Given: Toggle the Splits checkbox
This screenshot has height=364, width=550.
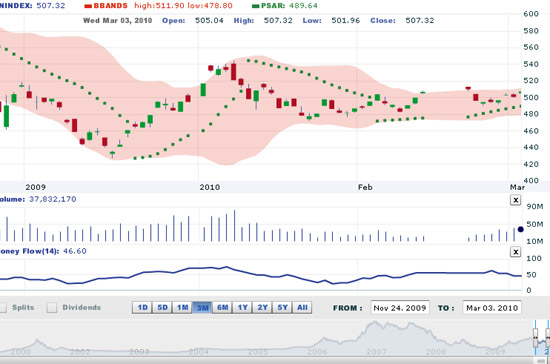Looking at the screenshot, I should tap(2, 308).
